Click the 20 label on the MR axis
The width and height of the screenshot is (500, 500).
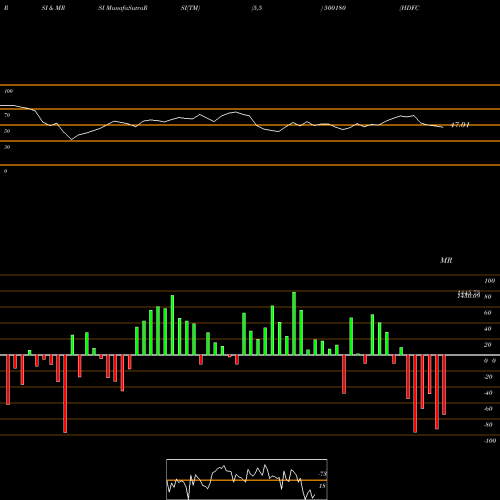tap(488, 345)
